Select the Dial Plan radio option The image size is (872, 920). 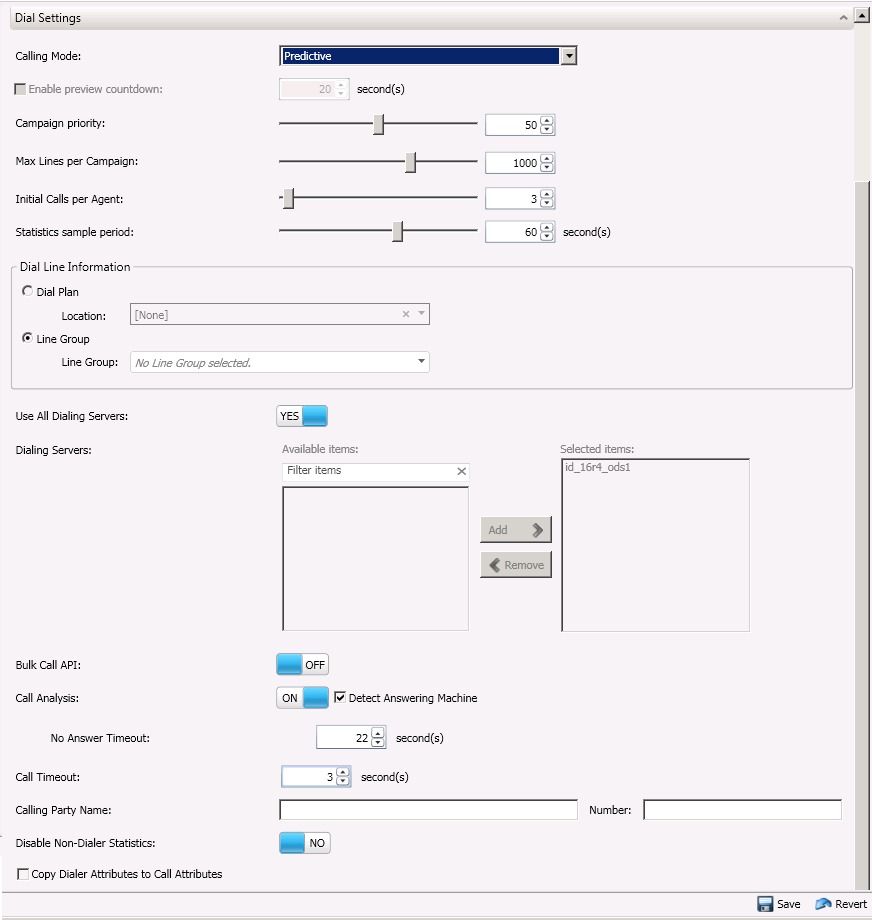[27, 292]
